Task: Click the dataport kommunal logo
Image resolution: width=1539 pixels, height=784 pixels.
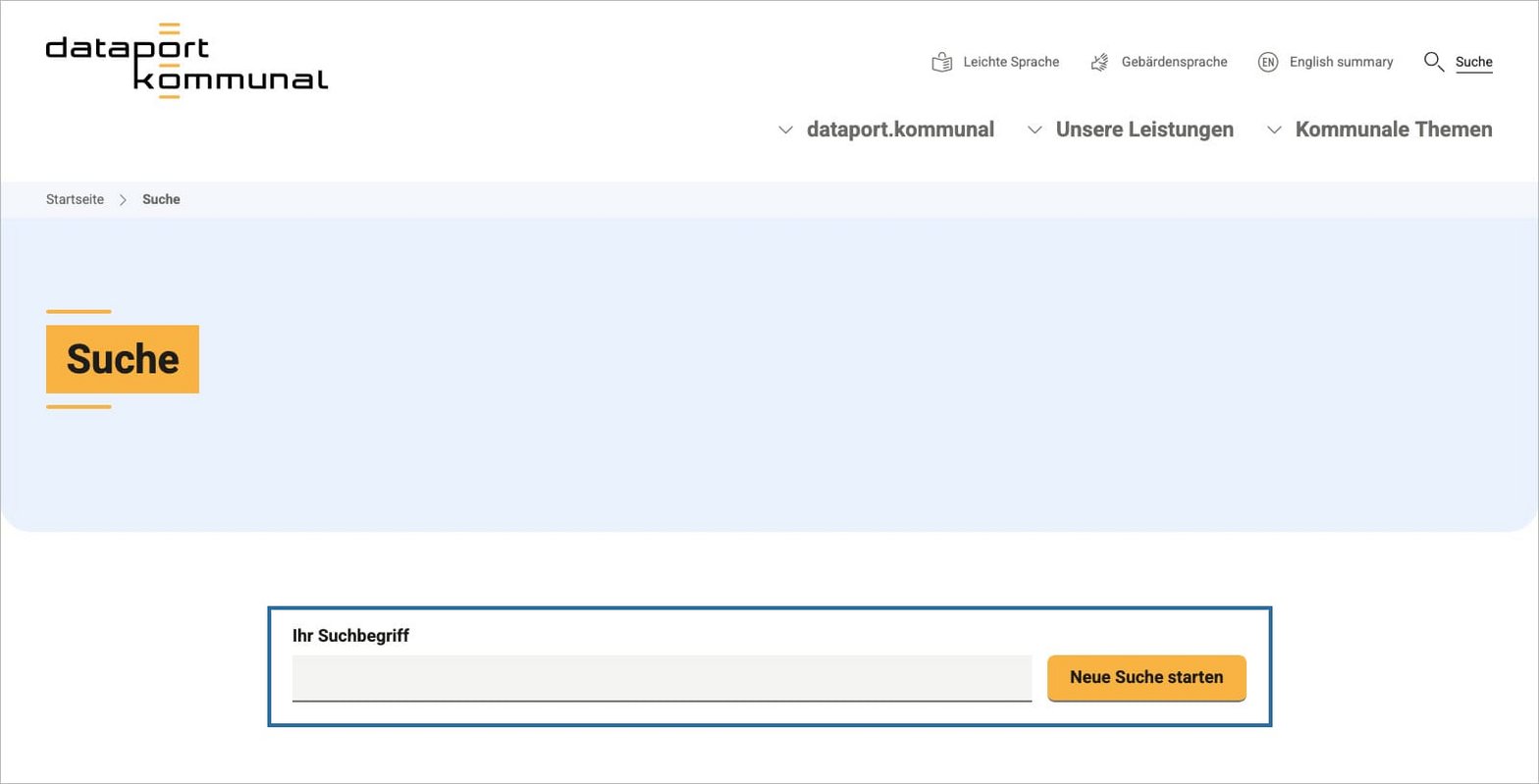Action: (x=186, y=61)
